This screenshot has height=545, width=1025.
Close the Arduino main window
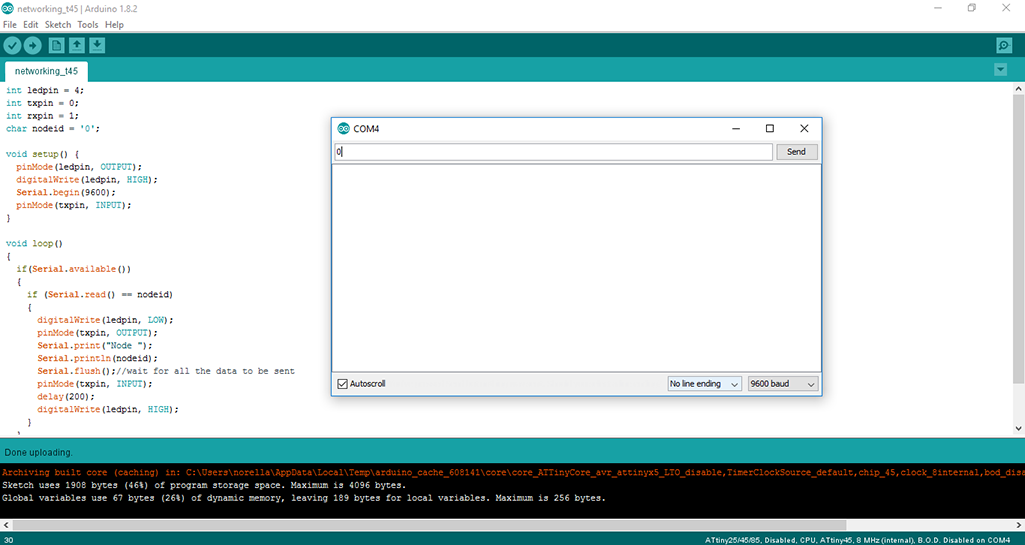(x=1006, y=8)
